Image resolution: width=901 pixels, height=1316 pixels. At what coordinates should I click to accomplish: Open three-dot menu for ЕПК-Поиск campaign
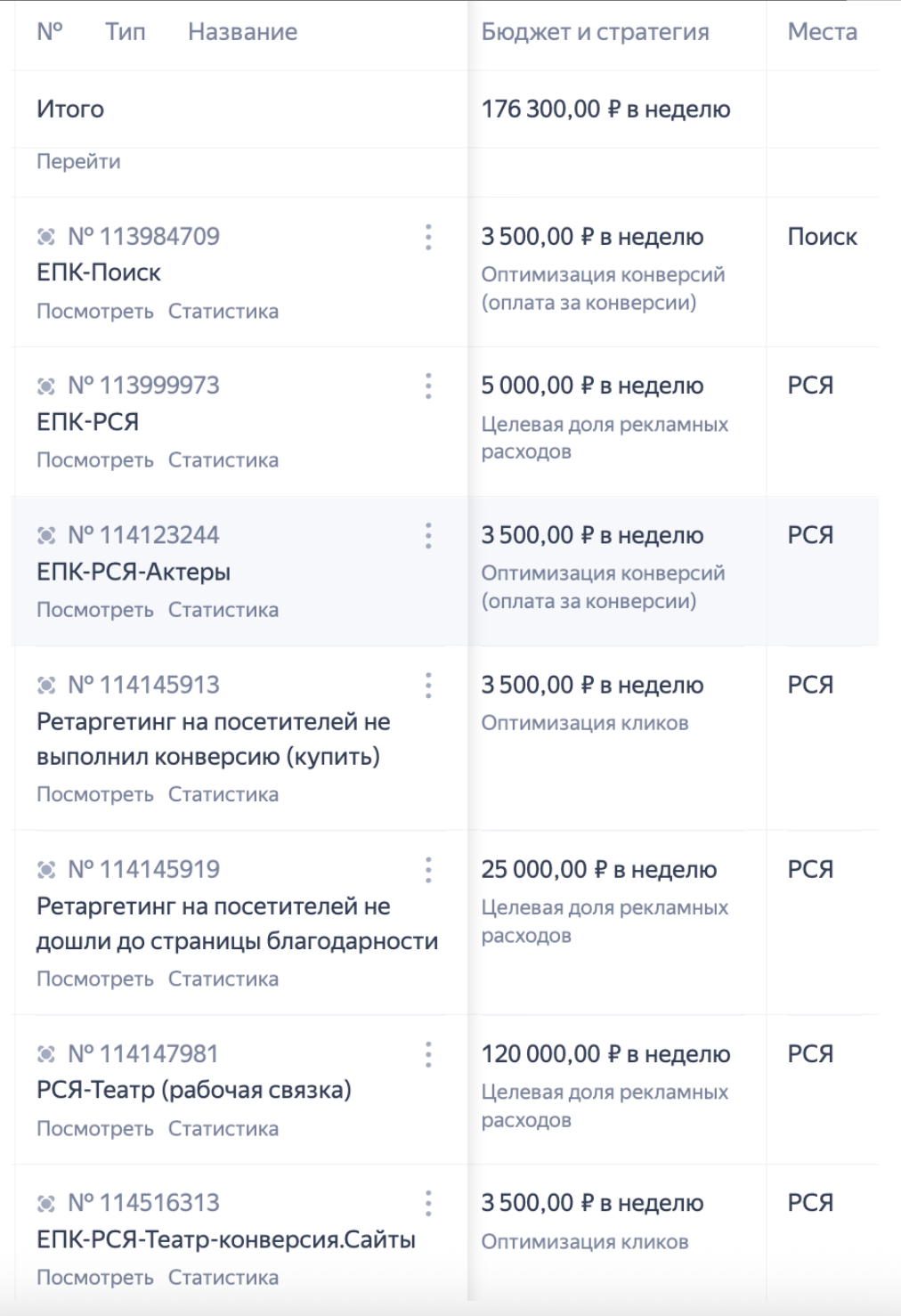click(428, 237)
